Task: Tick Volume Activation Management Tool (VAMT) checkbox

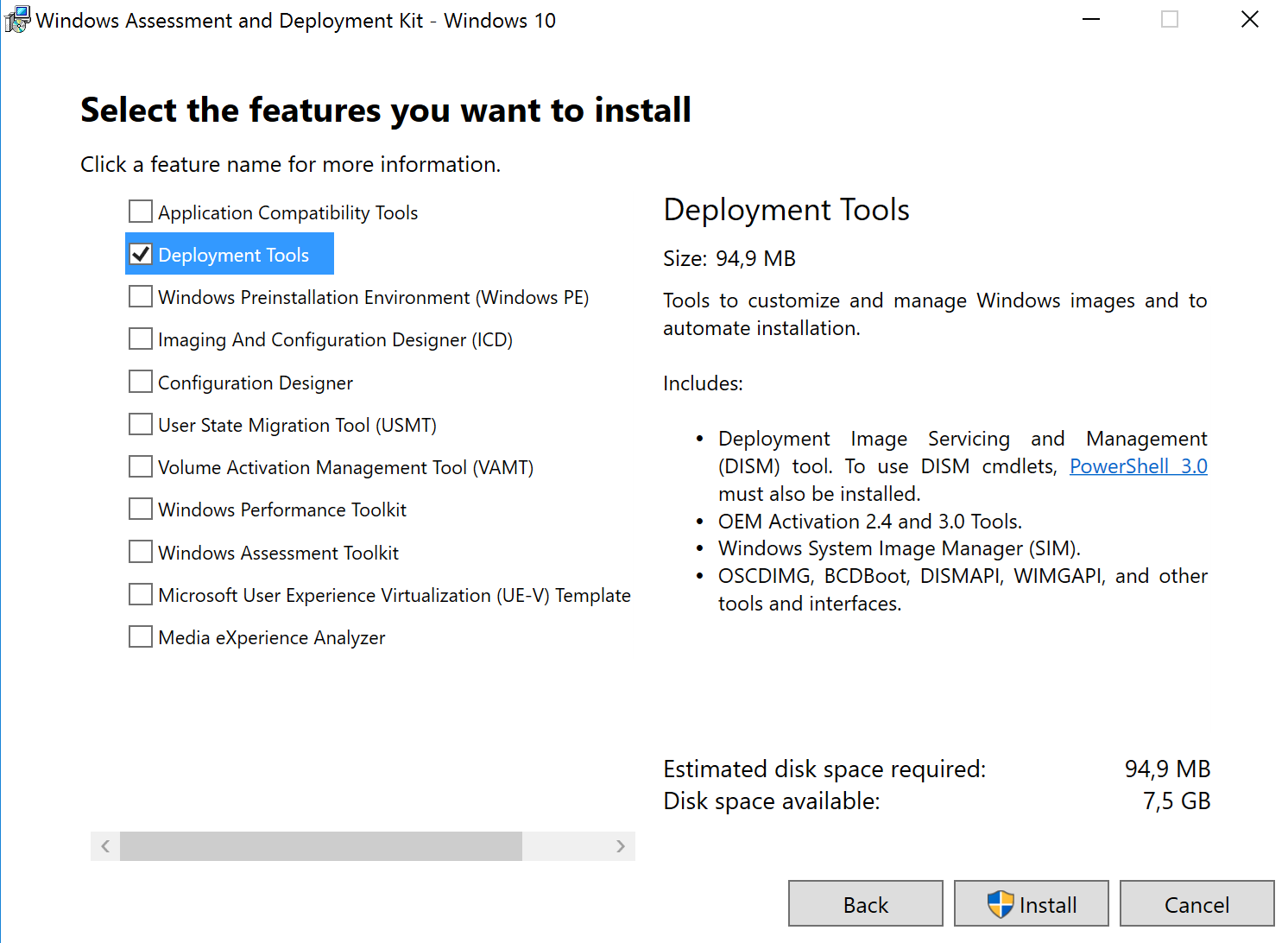Action: pos(141,466)
